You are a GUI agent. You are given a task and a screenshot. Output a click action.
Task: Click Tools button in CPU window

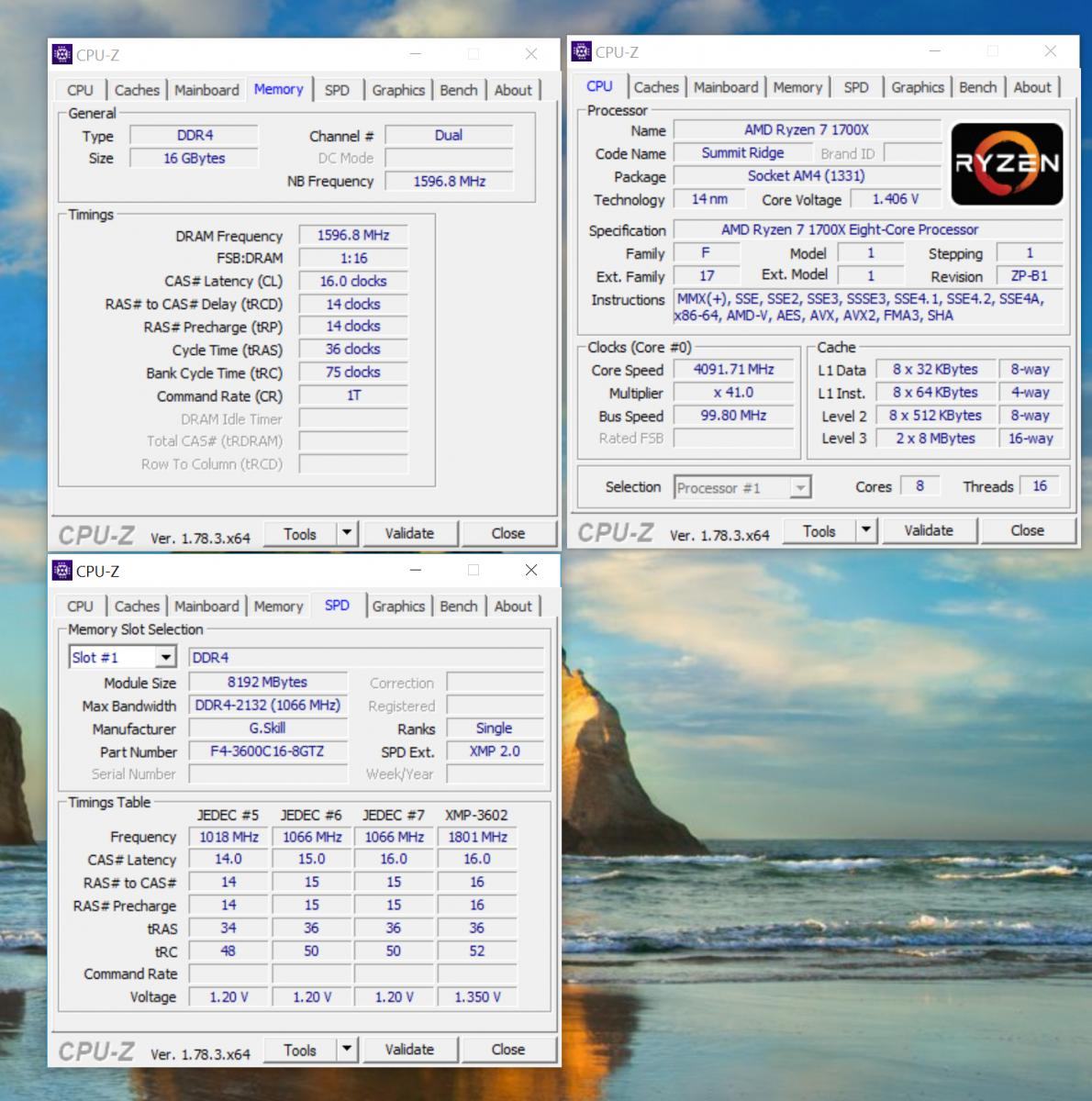819,531
